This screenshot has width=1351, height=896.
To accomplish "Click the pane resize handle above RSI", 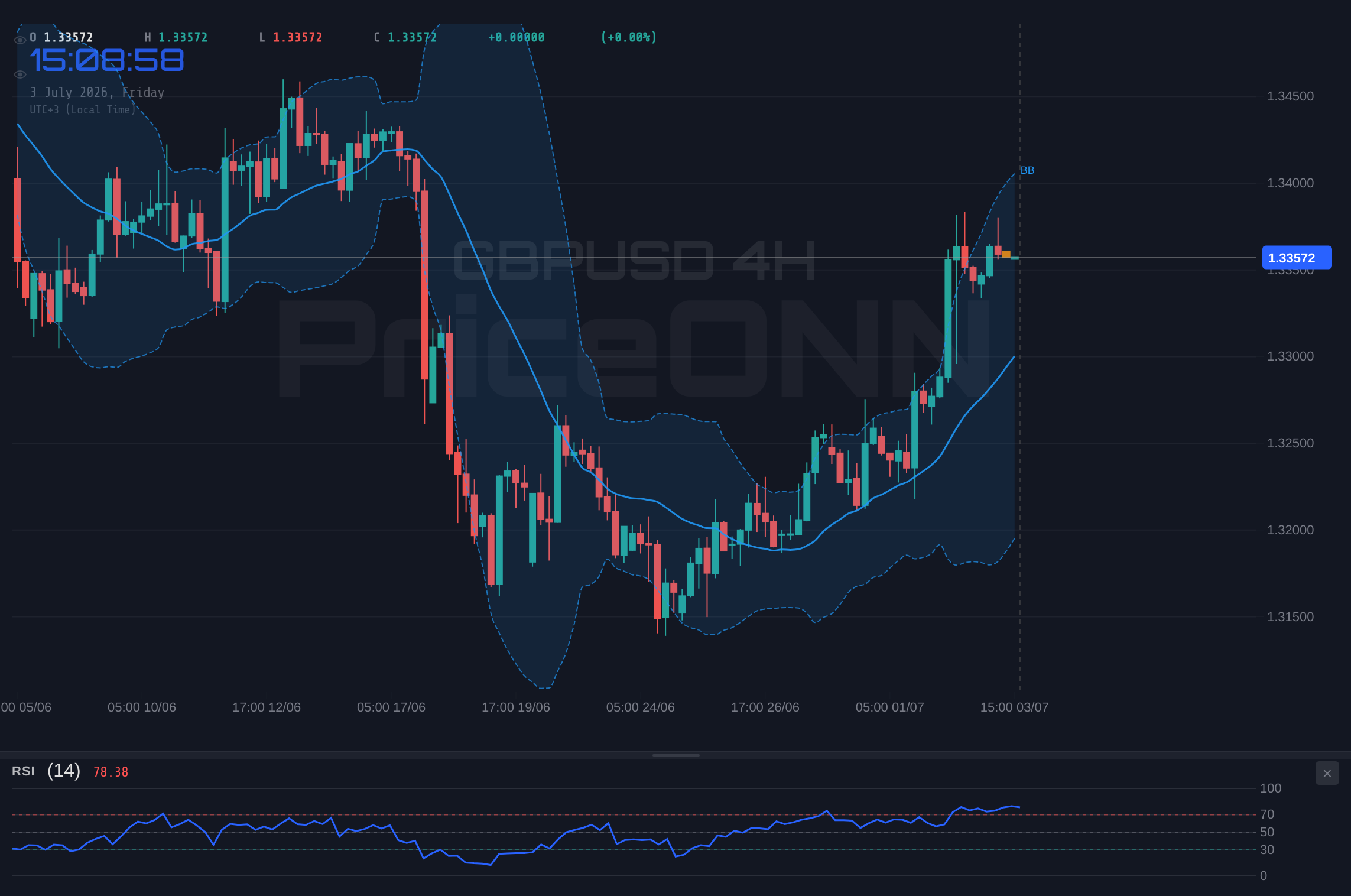I will 675,755.
